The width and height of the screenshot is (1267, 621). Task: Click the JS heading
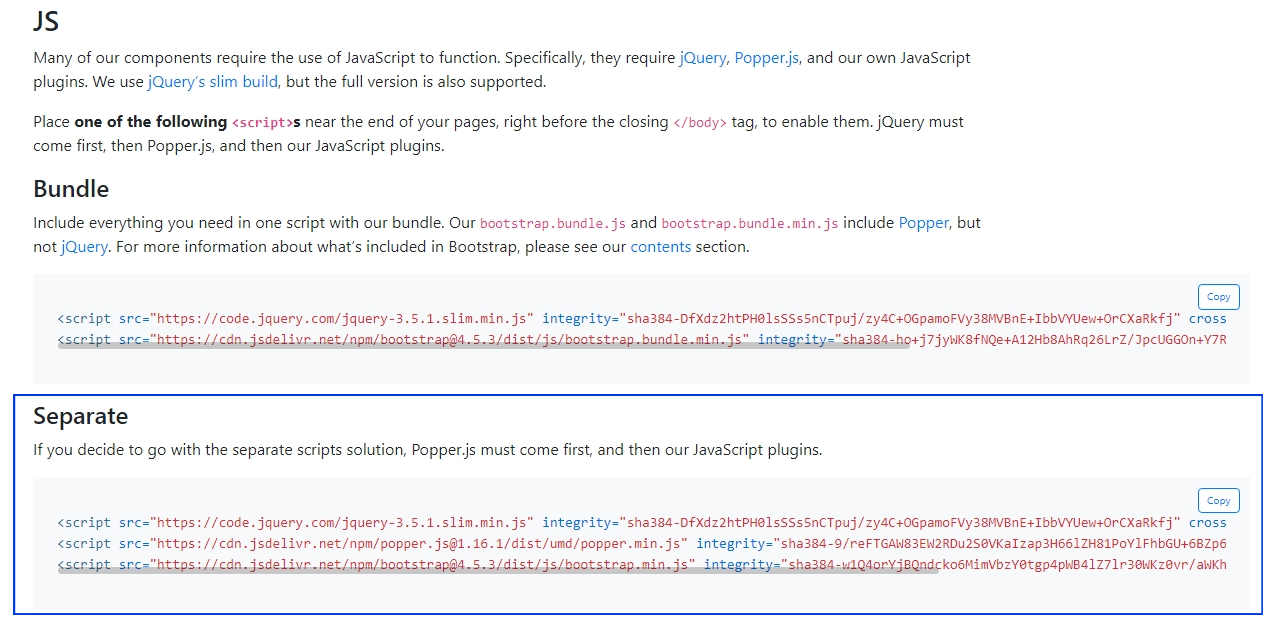[48, 20]
